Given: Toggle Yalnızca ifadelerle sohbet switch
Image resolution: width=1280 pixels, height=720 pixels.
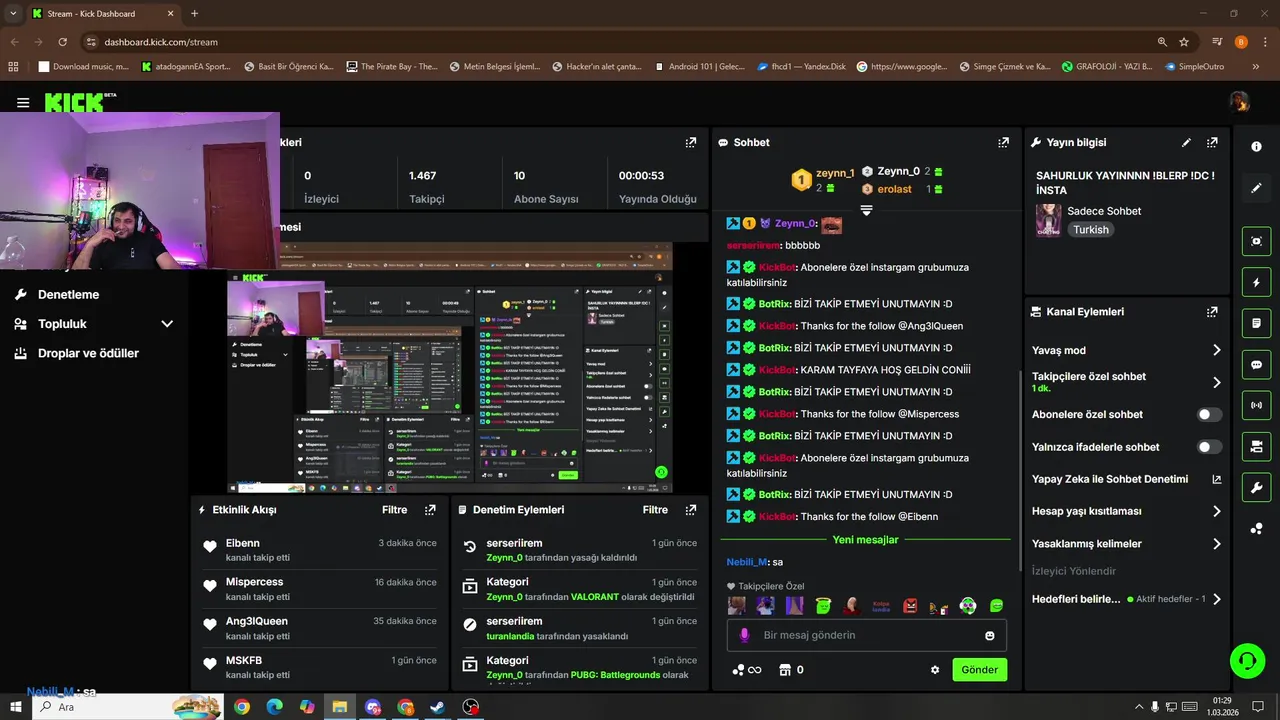Looking at the screenshot, I should 1209,447.
